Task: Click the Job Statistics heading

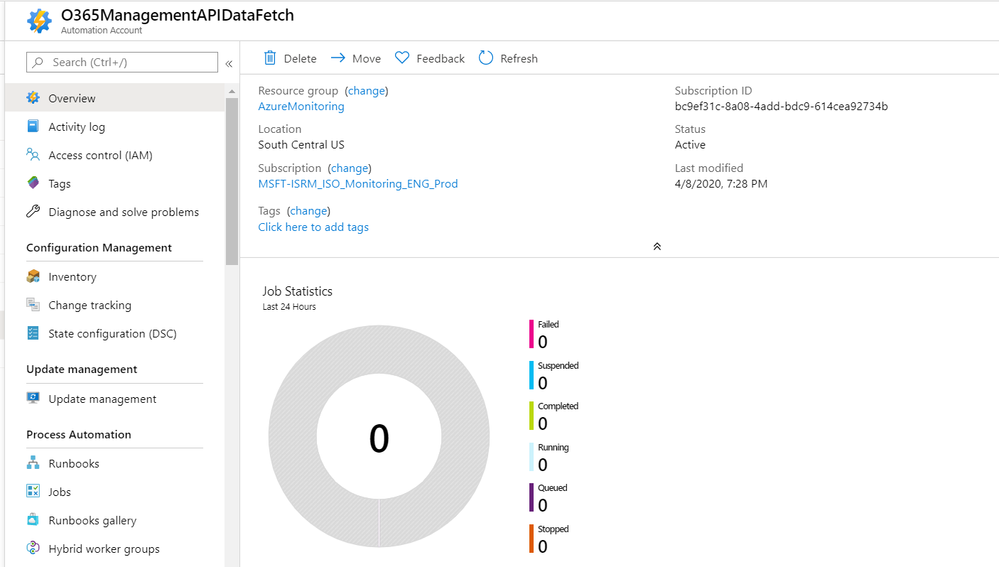Action: 298,291
